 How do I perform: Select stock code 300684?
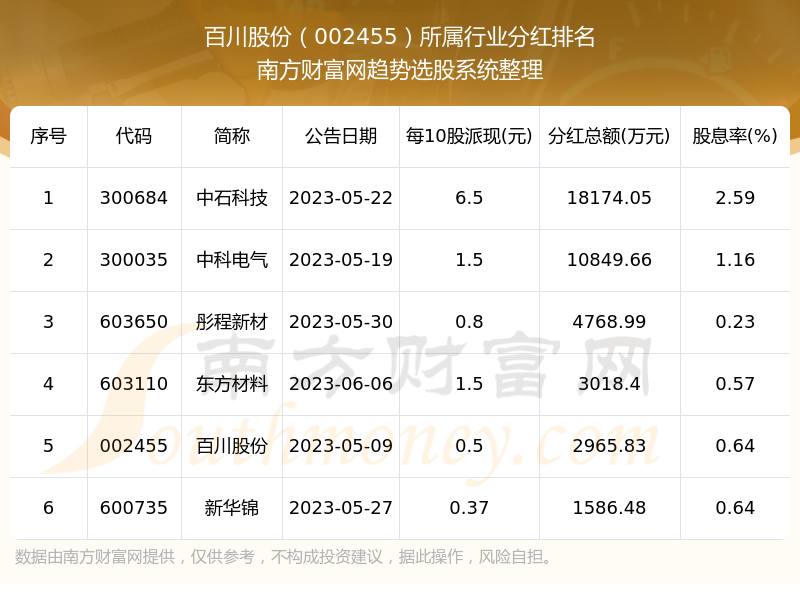pos(134,198)
